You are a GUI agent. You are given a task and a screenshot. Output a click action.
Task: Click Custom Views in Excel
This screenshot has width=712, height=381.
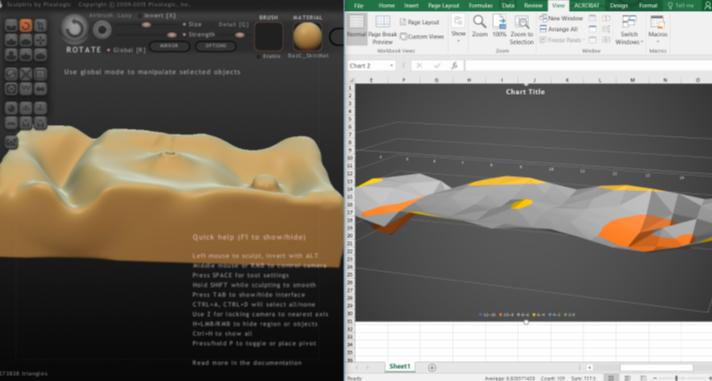coord(422,36)
